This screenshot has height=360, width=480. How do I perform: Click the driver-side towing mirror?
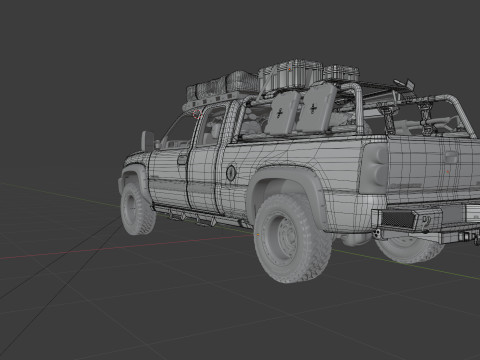pyautogui.click(x=147, y=141)
